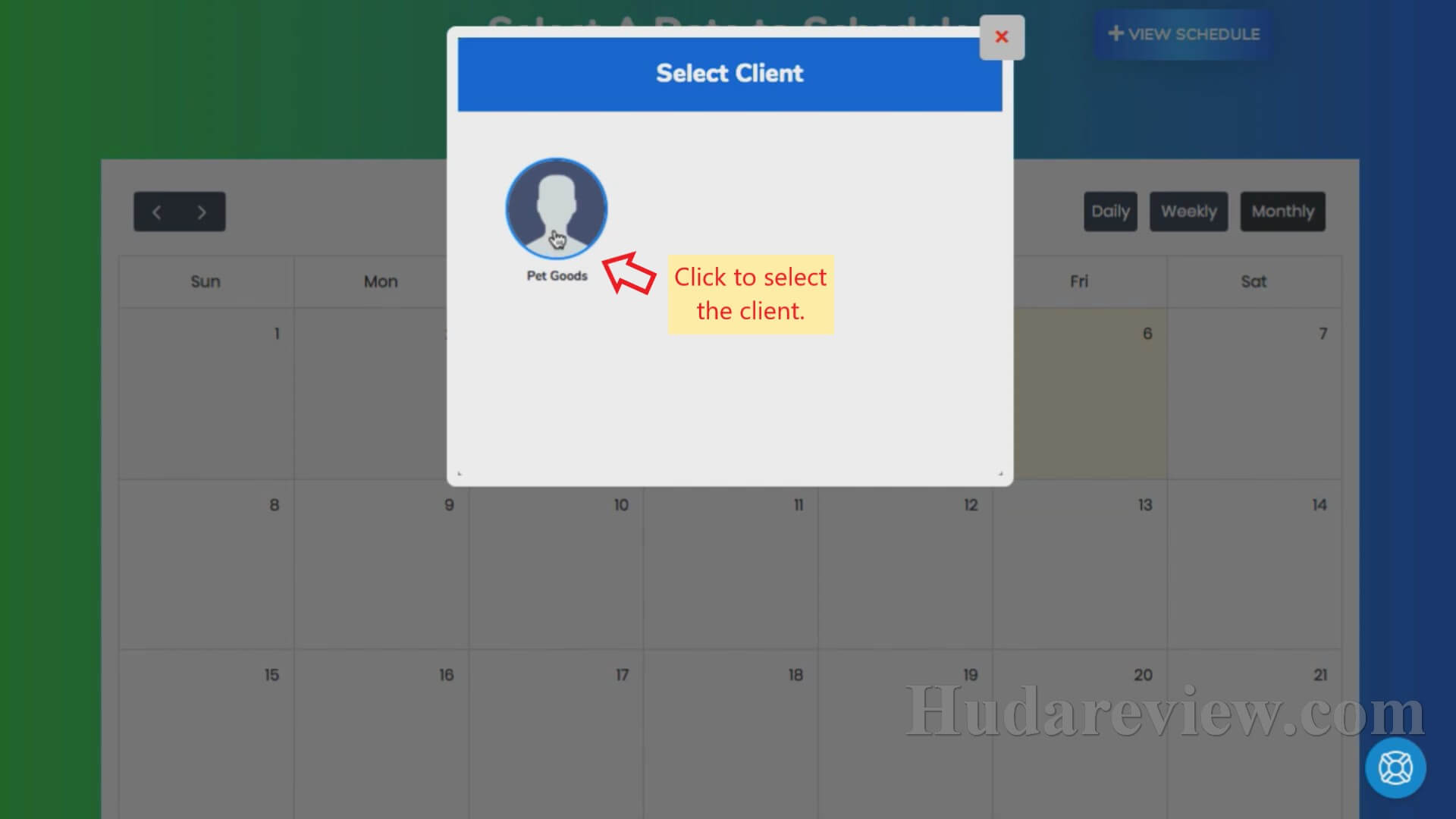Toggle Daily schedule display mode

pos(1110,211)
